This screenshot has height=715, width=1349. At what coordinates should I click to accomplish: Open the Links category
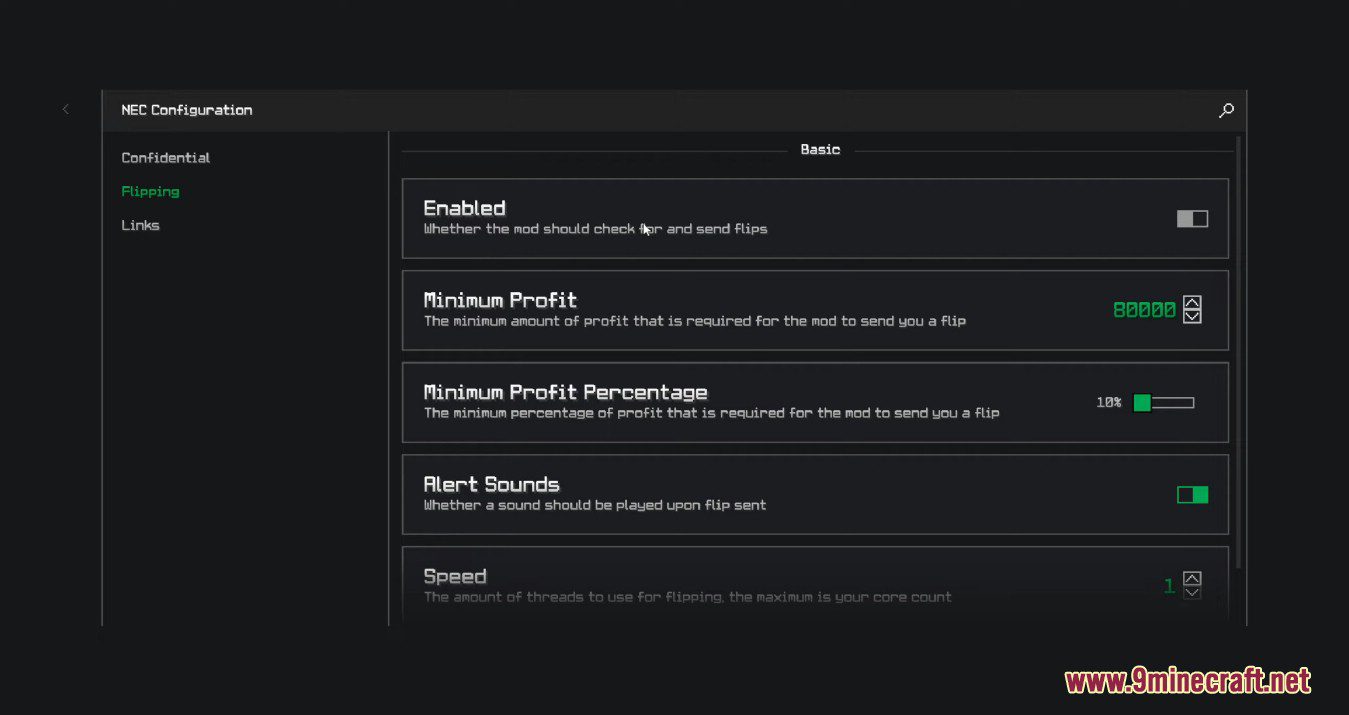pos(140,225)
